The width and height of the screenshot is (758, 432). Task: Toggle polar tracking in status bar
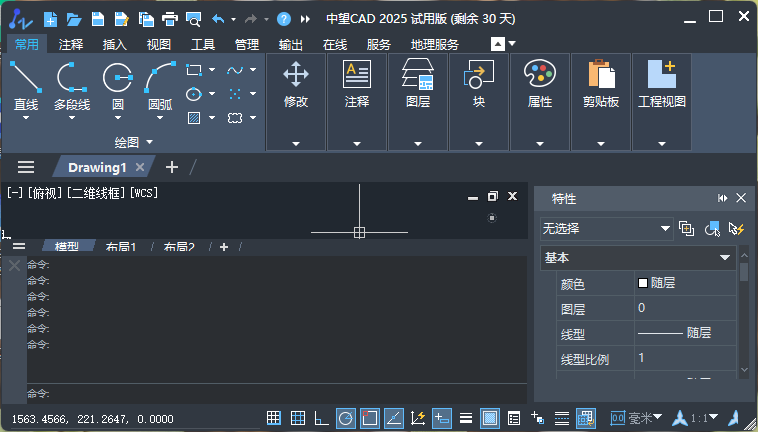[x=345, y=418]
